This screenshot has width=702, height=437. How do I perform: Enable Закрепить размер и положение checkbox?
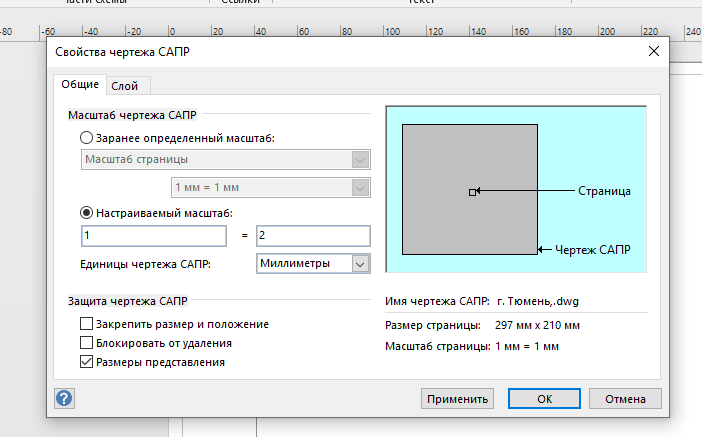[x=86, y=323]
